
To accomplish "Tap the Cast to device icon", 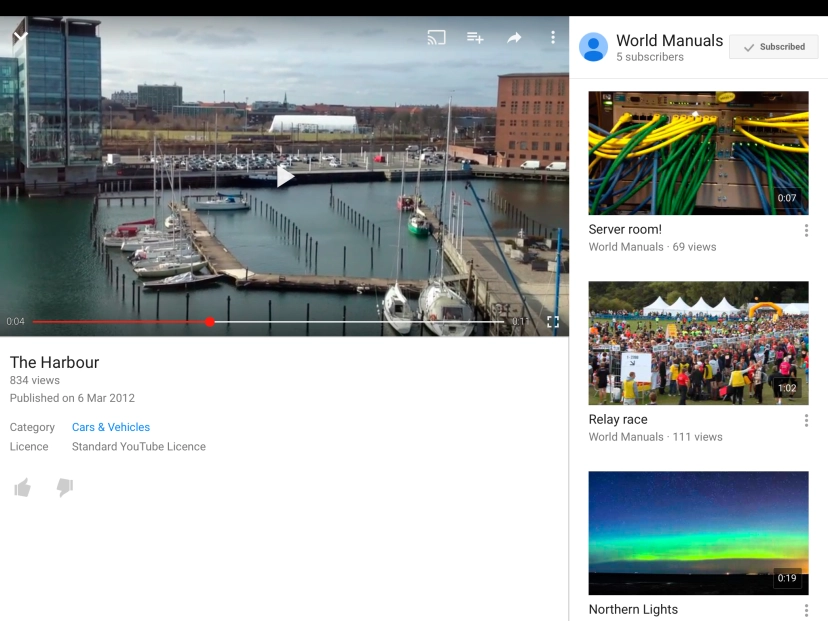I will pyautogui.click(x=436, y=37).
